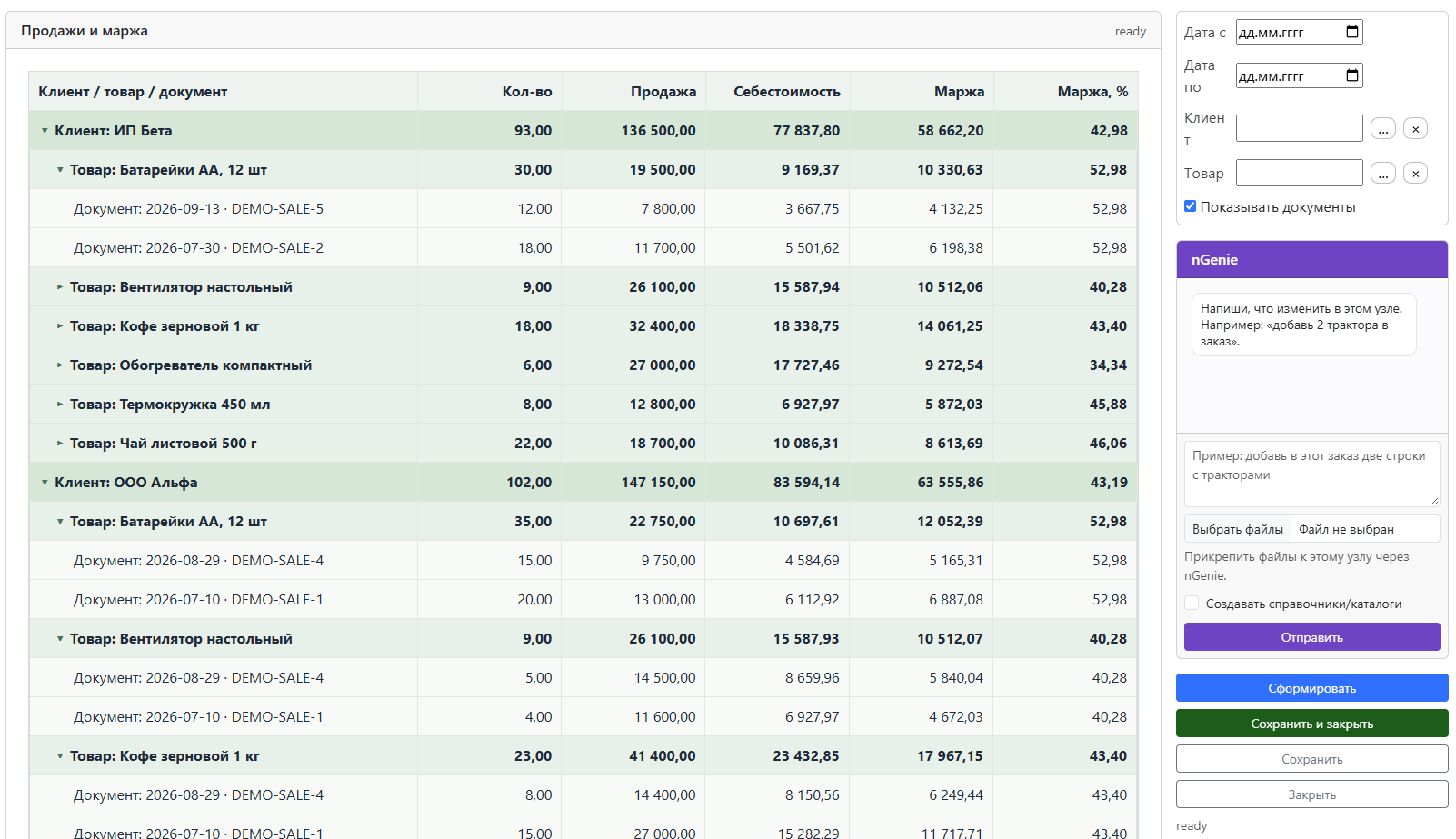The height and width of the screenshot is (839, 1456).
Task: Expand 'Товар: Кофе зерновой 1 кг' under ИП Бета
Action: tap(60, 326)
